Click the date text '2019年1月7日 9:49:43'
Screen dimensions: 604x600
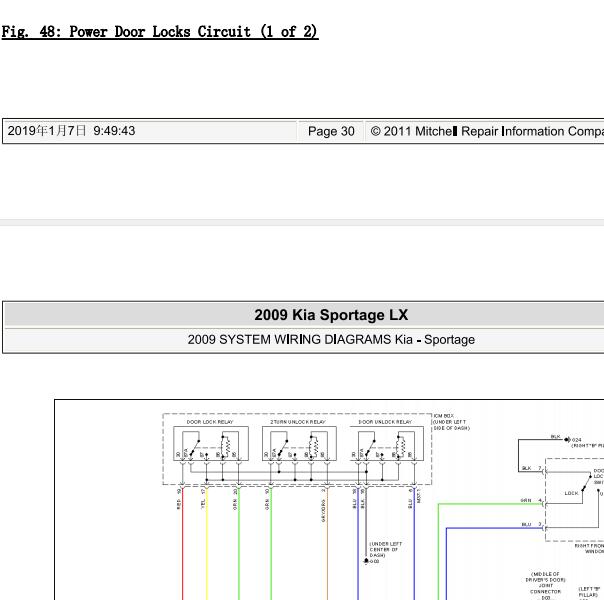click(x=72, y=131)
